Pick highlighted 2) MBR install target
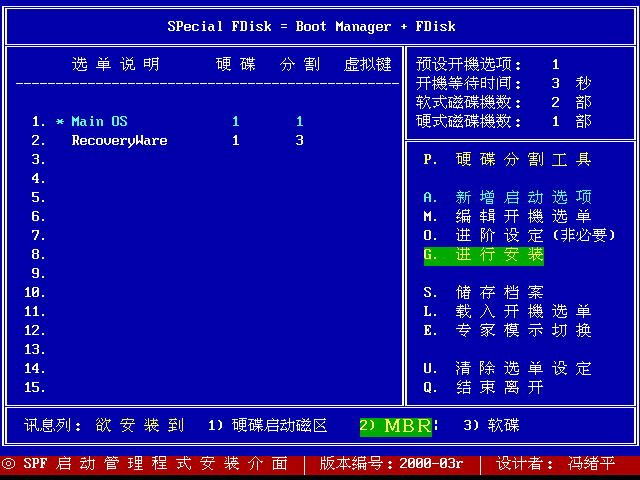Image resolution: width=640 pixels, height=480 pixels. (x=396, y=427)
